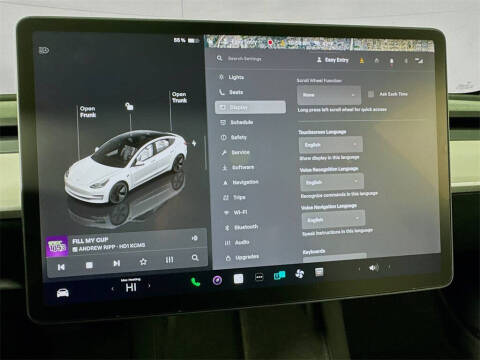Open the Touchscreen Language dropdown

(330, 145)
